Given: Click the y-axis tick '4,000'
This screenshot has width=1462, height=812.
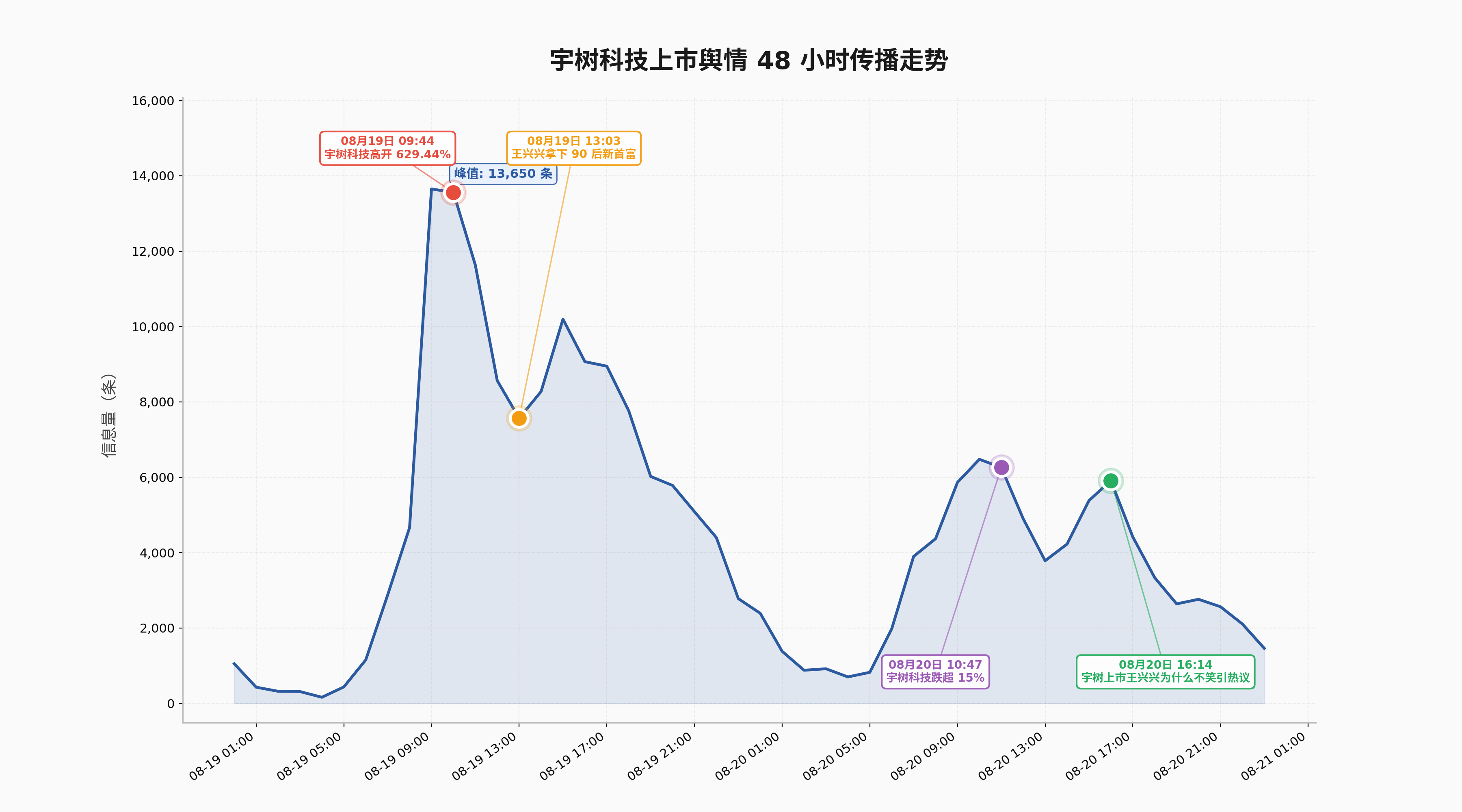Looking at the screenshot, I should 157,553.
